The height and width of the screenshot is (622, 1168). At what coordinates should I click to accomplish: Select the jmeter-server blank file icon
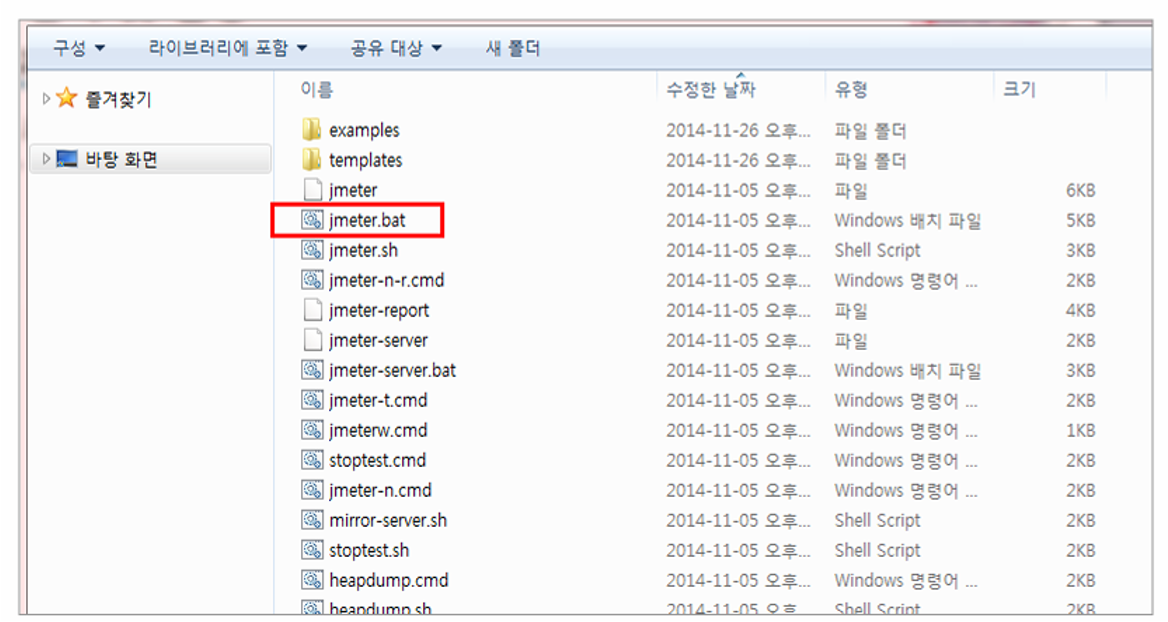click(x=313, y=340)
